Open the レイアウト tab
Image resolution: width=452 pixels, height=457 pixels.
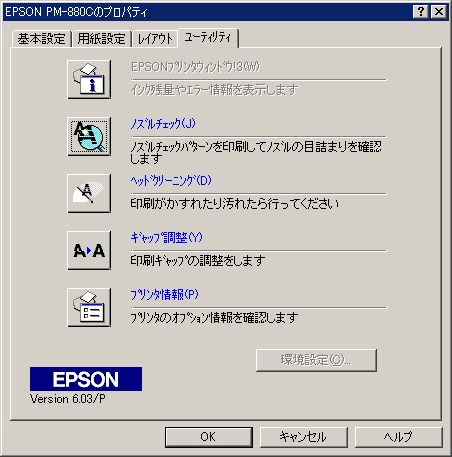pos(155,39)
